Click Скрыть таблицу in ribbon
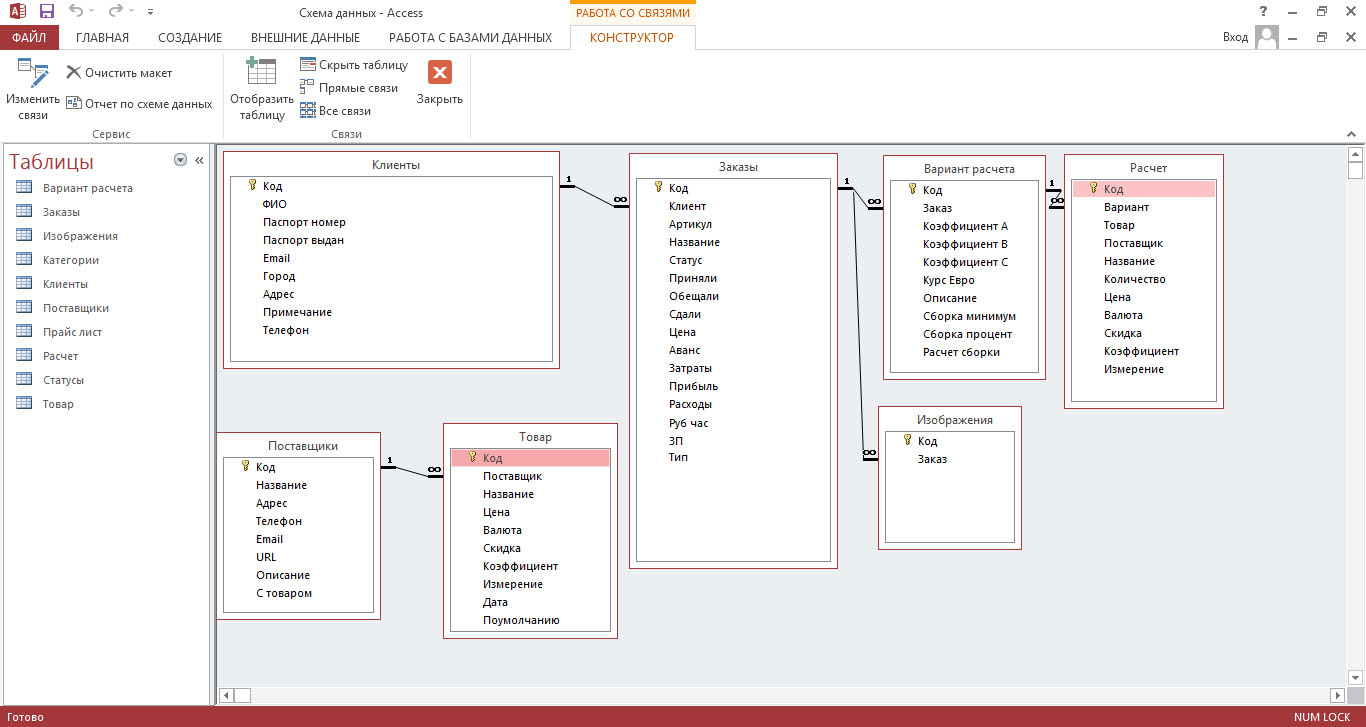This screenshot has height=727, width=1366. (x=354, y=65)
